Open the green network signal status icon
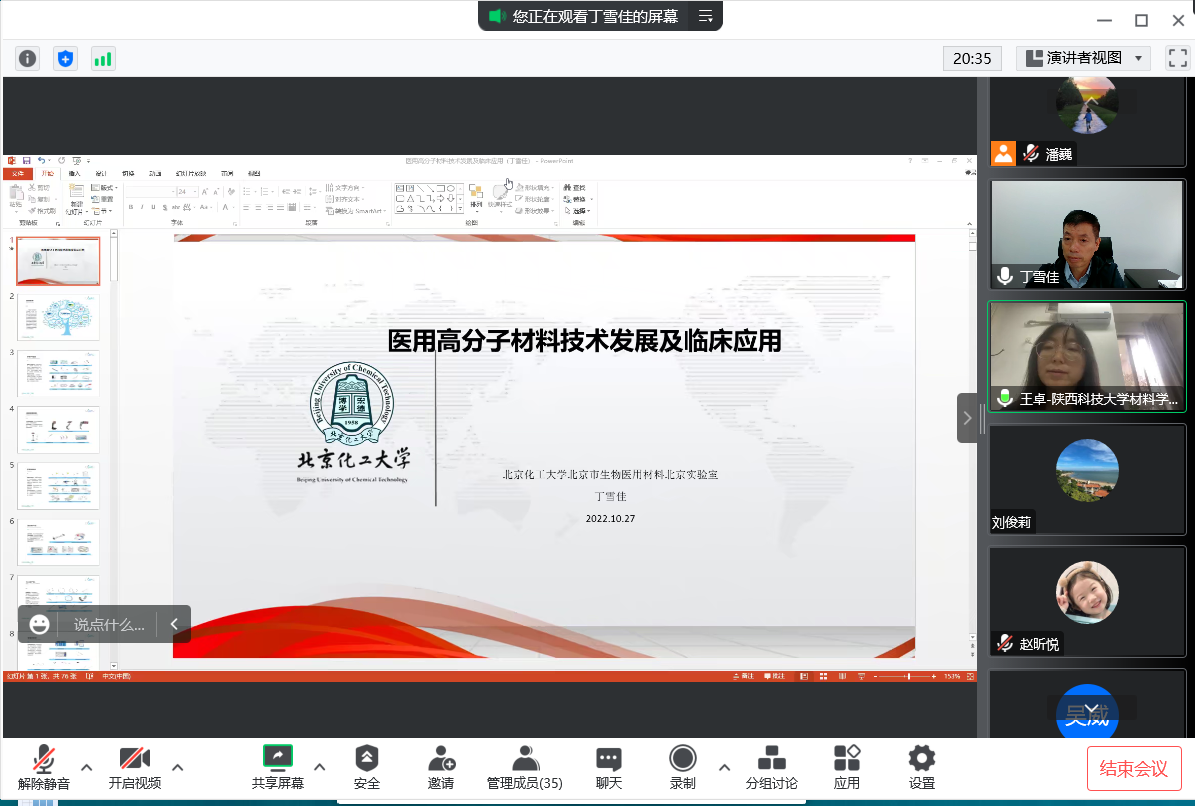This screenshot has width=1195, height=806. click(x=103, y=58)
